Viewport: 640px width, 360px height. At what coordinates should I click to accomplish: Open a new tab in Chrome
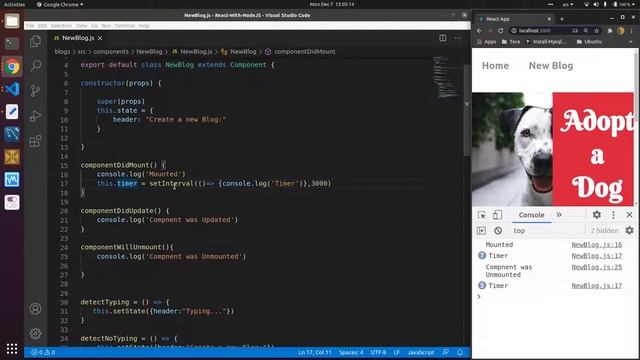562,19
